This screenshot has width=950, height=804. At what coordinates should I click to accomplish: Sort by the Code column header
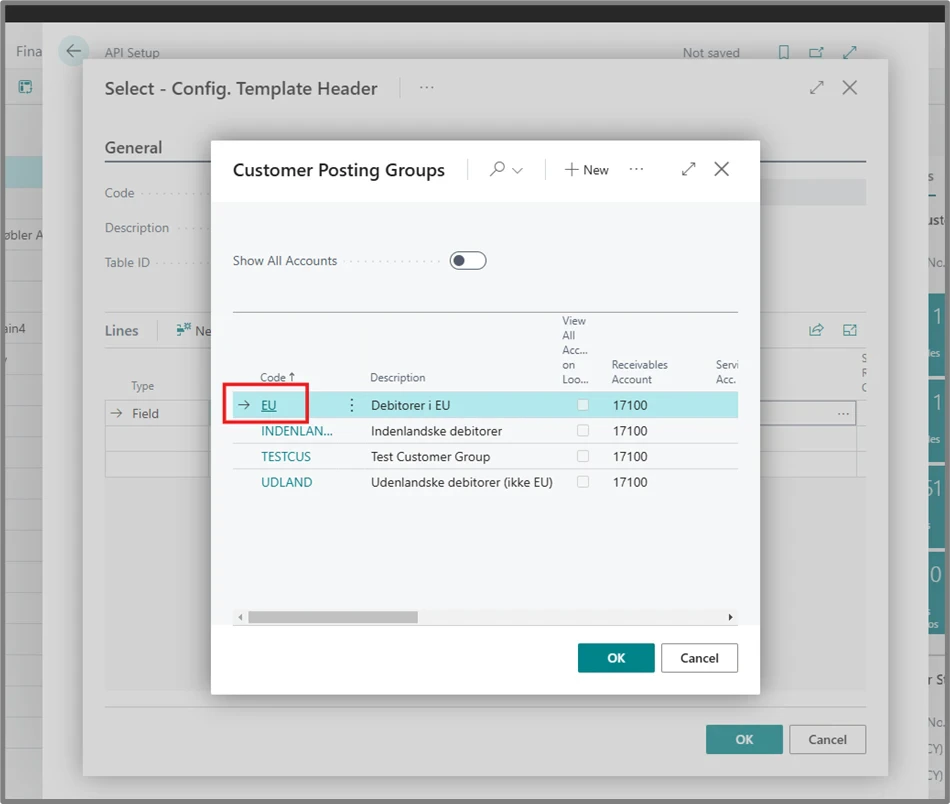pyautogui.click(x=277, y=377)
